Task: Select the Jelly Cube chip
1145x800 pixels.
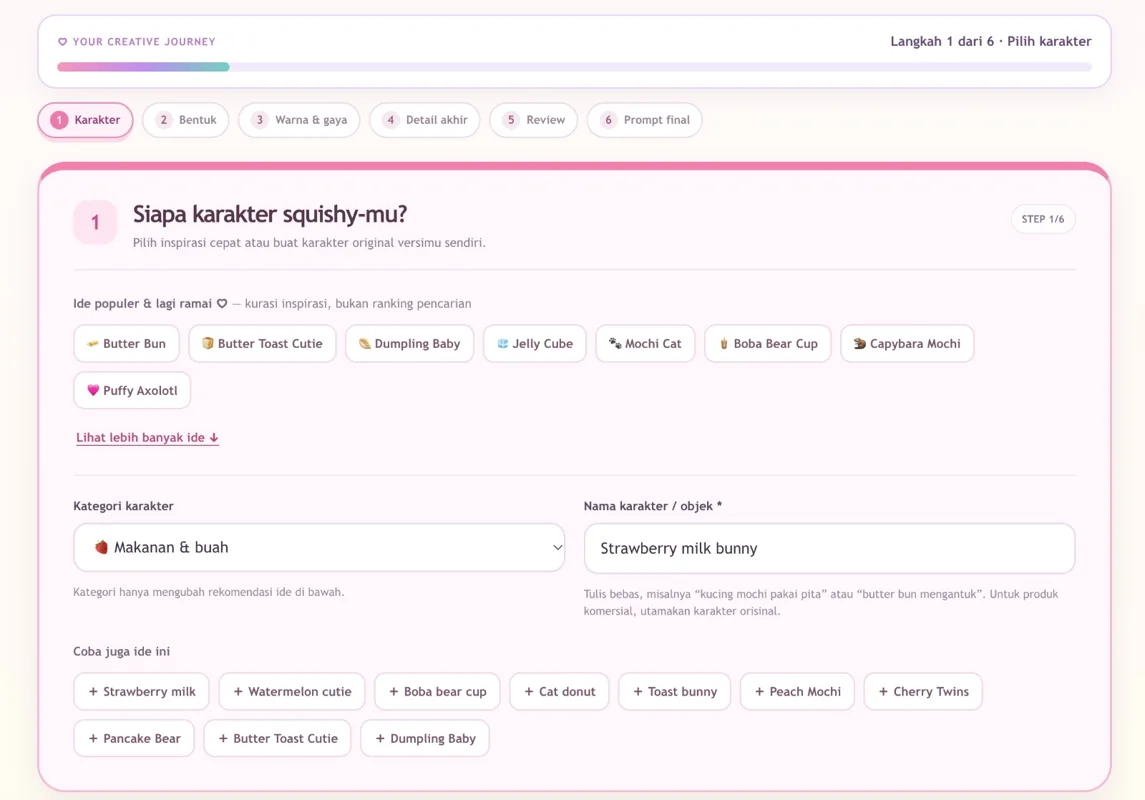Action: pyautogui.click(x=535, y=344)
